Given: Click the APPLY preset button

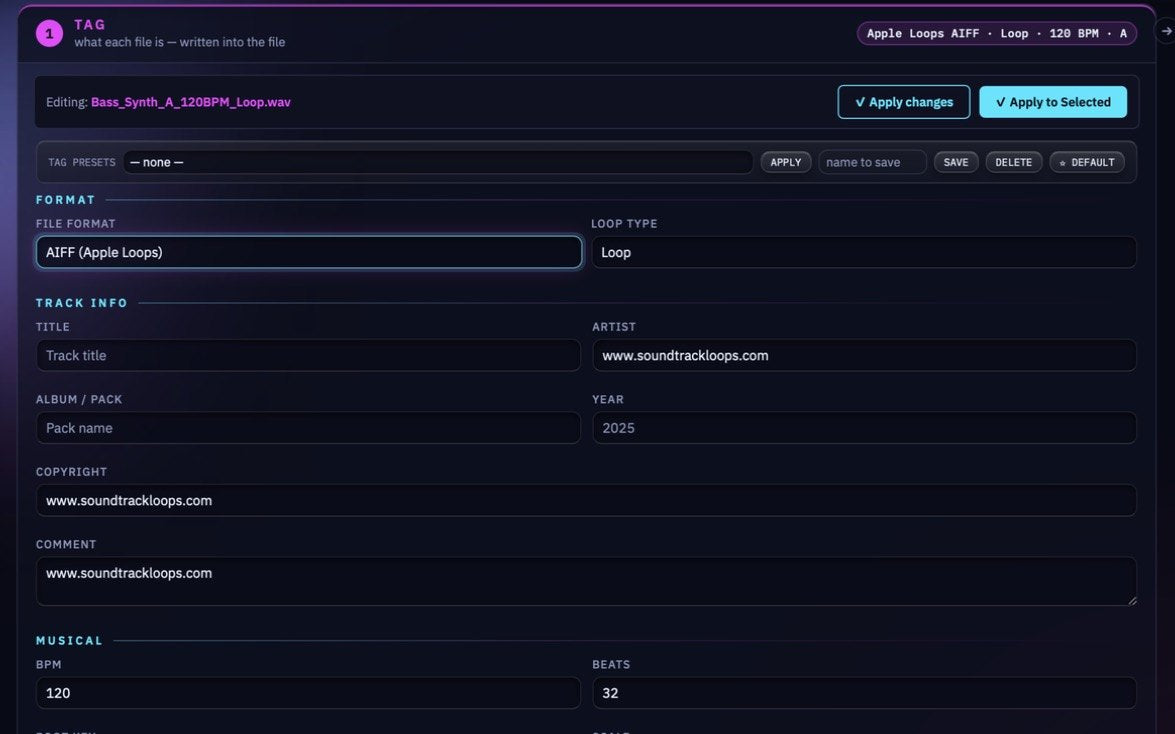Looking at the screenshot, I should pyautogui.click(x=785, y=162).
